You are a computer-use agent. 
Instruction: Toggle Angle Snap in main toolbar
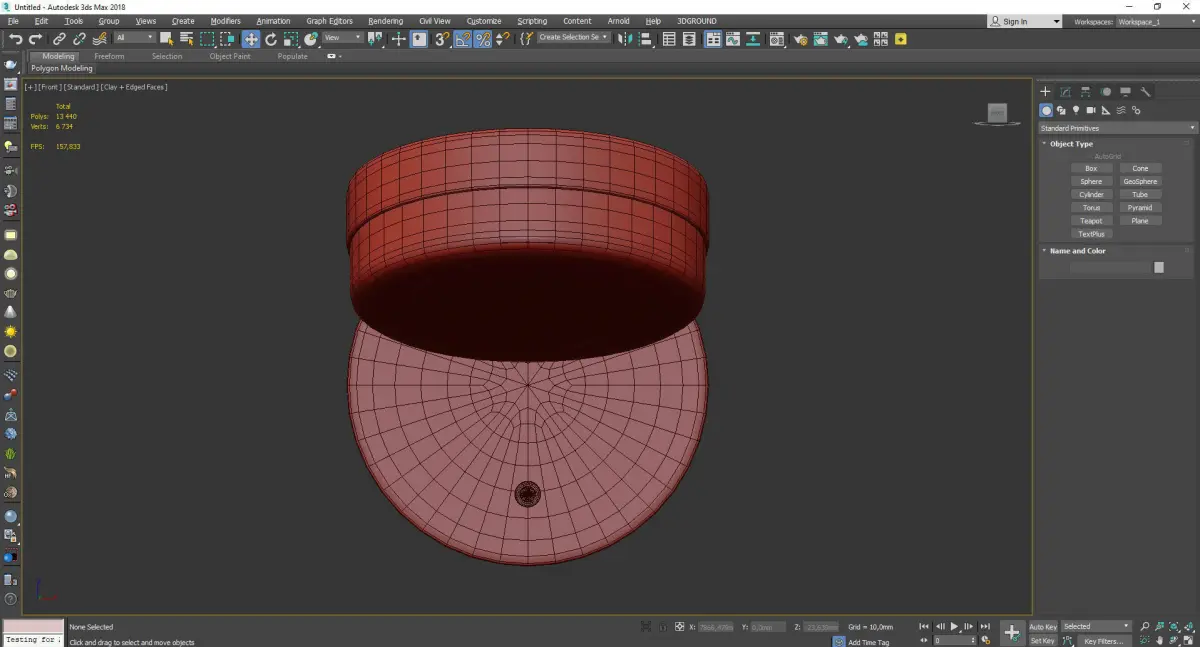(463, 39)
